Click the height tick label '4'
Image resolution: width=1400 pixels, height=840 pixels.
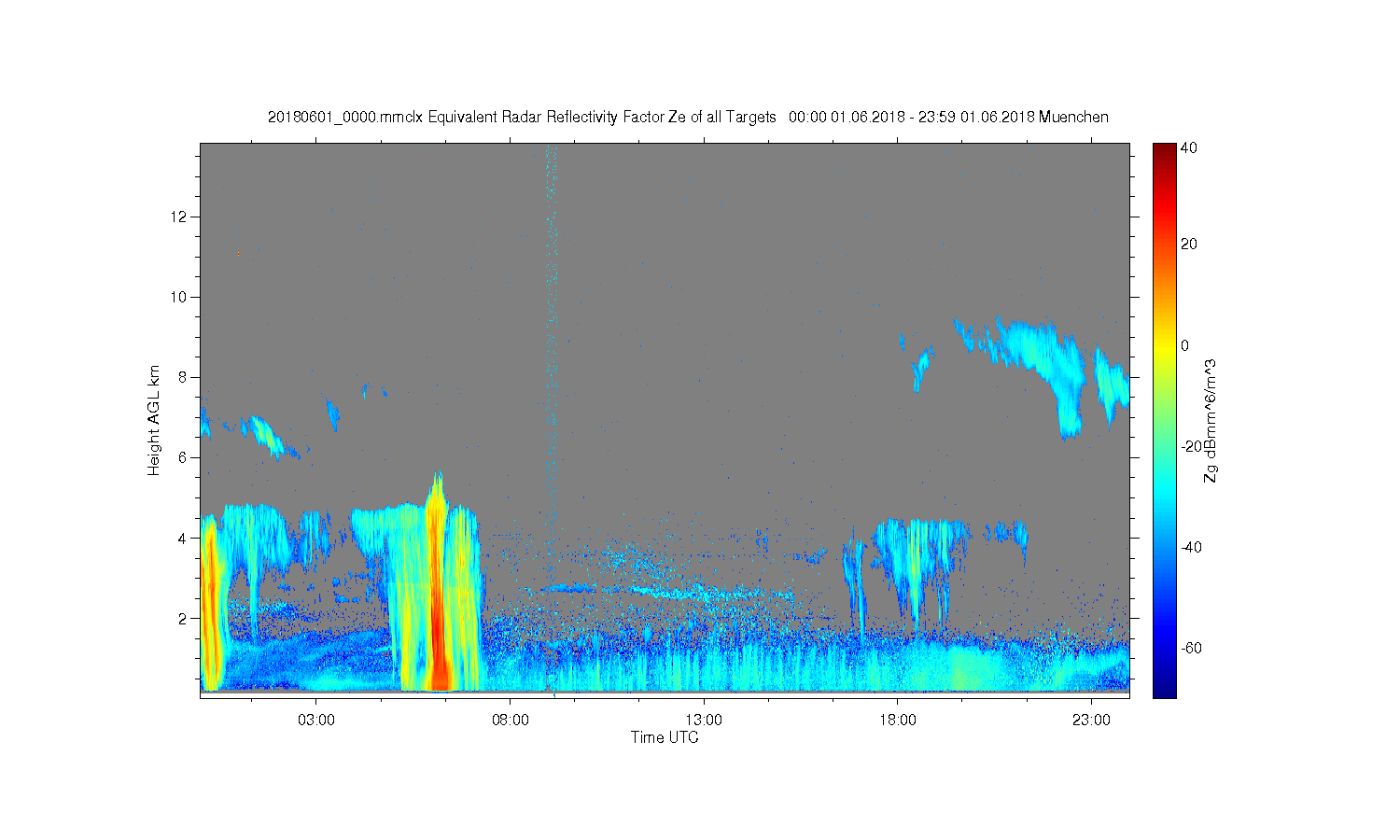184,538
